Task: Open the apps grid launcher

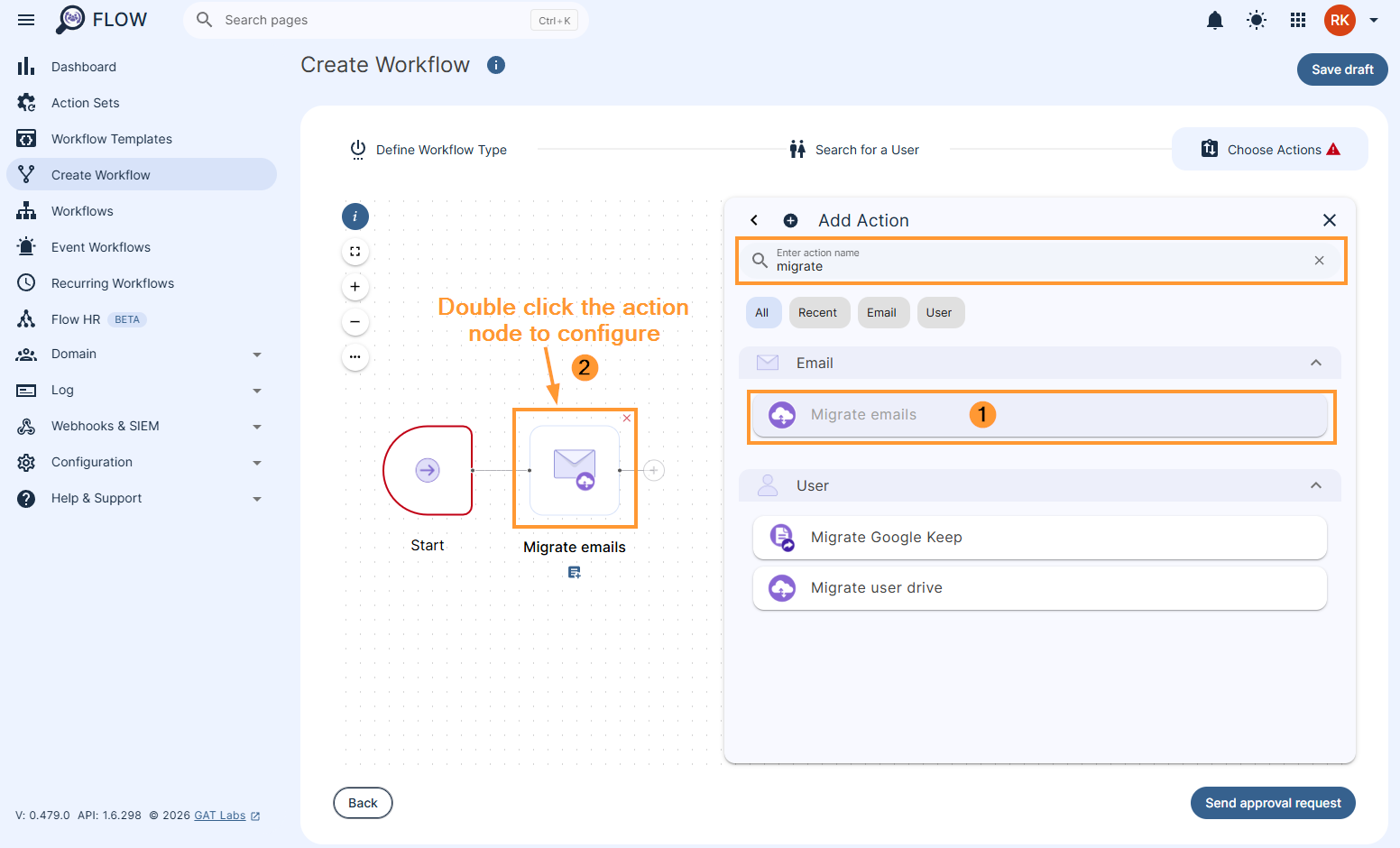Action: (1298, 20)
